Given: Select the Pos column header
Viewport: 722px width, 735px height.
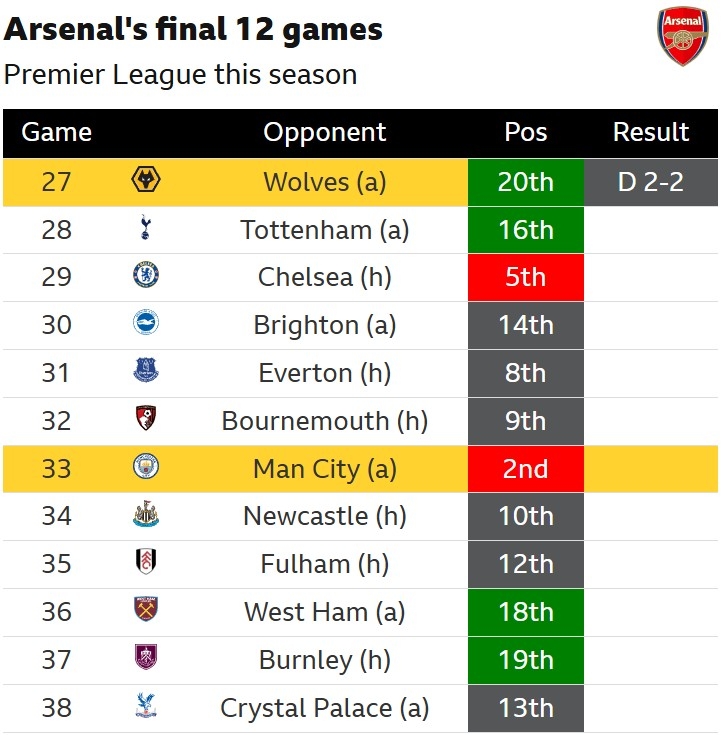Looking at the screenshot, I should [x=525, y=132].
